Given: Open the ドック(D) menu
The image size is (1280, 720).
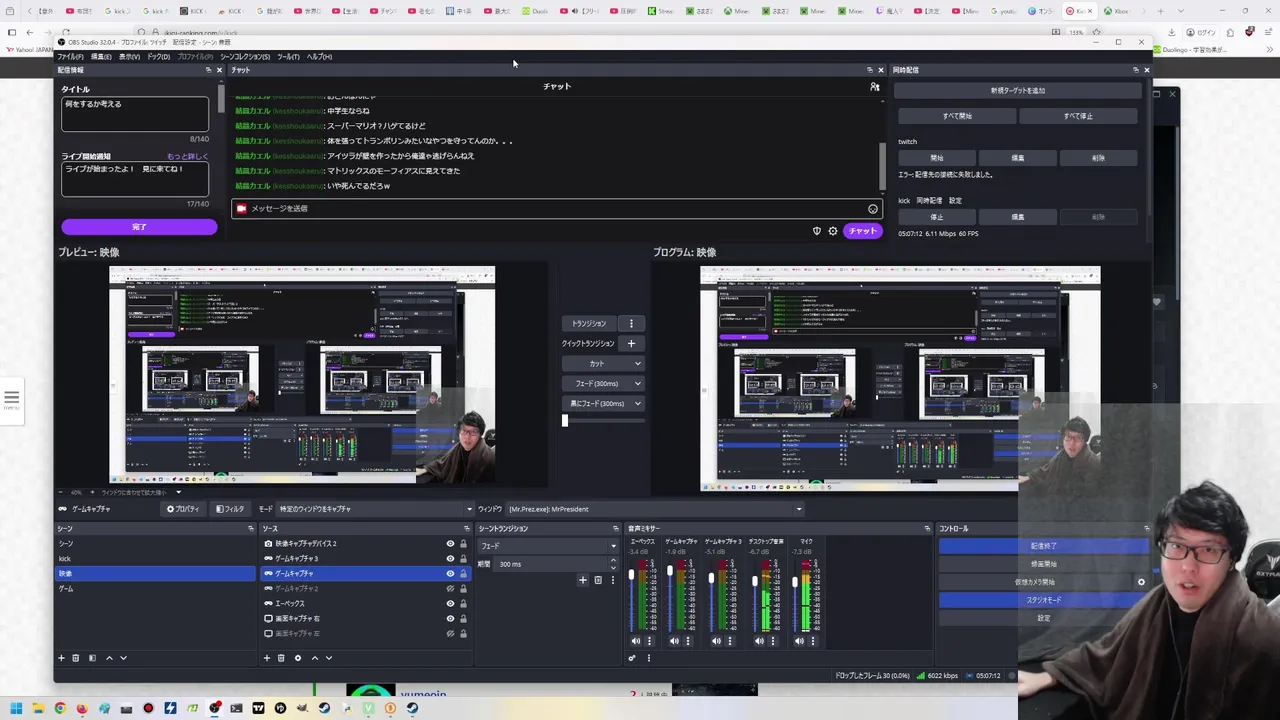Looking at the screenshot, I should [159, 57].
